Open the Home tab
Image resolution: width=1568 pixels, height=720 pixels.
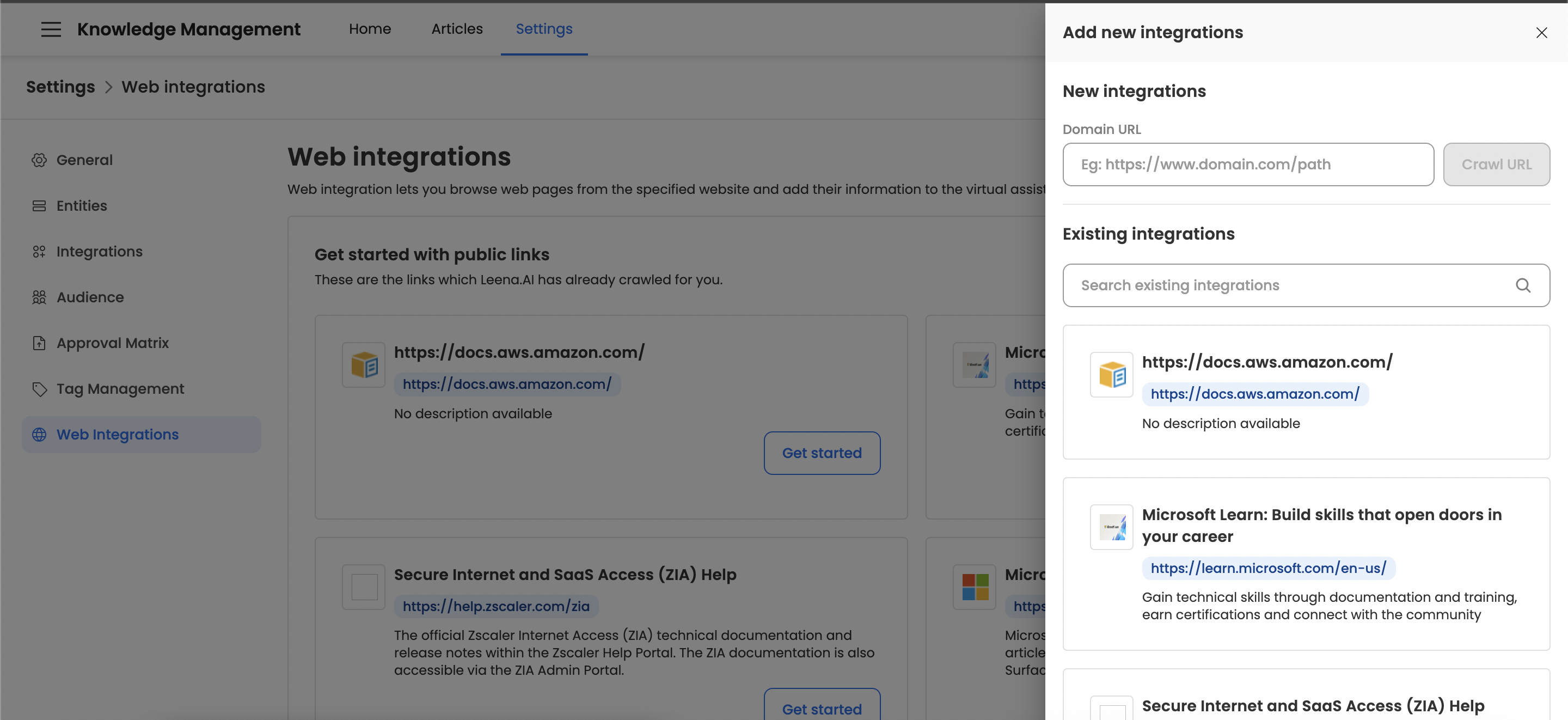click(370, 29)
